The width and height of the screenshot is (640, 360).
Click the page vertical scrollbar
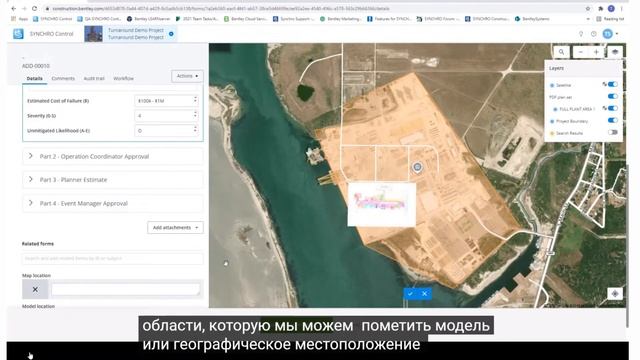pos(627,245)
